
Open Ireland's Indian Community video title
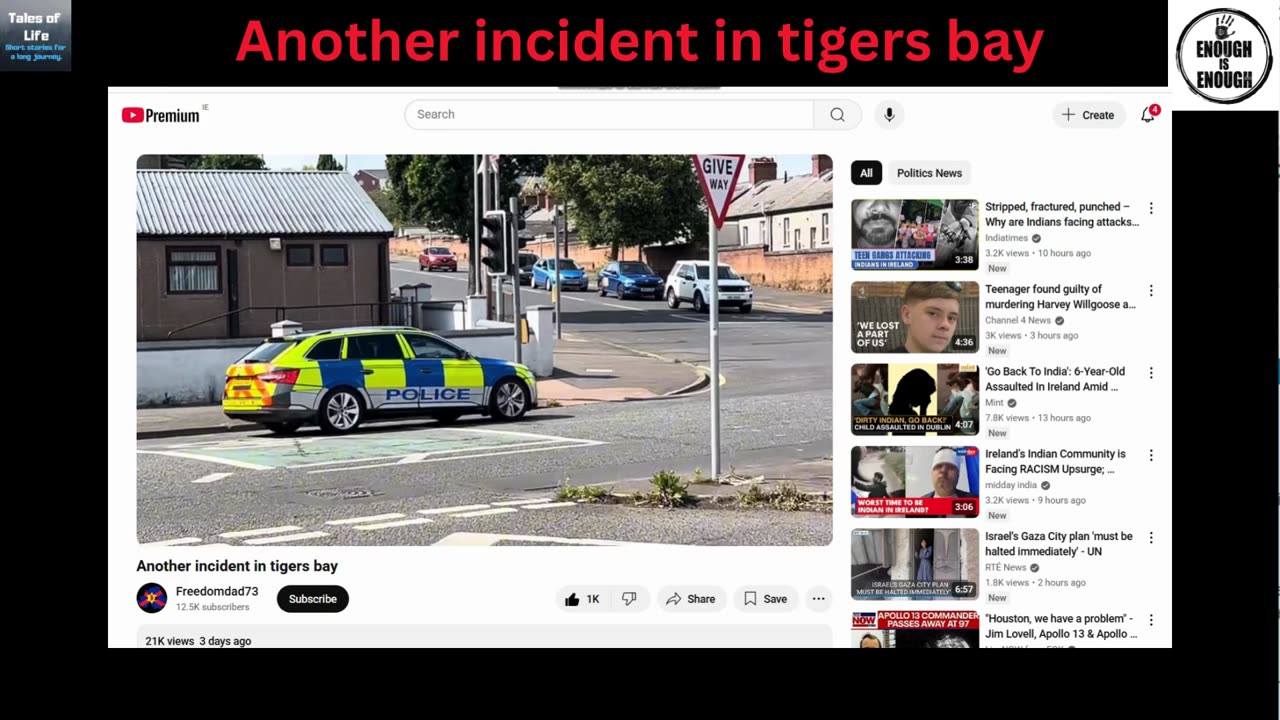[1055, 461]
